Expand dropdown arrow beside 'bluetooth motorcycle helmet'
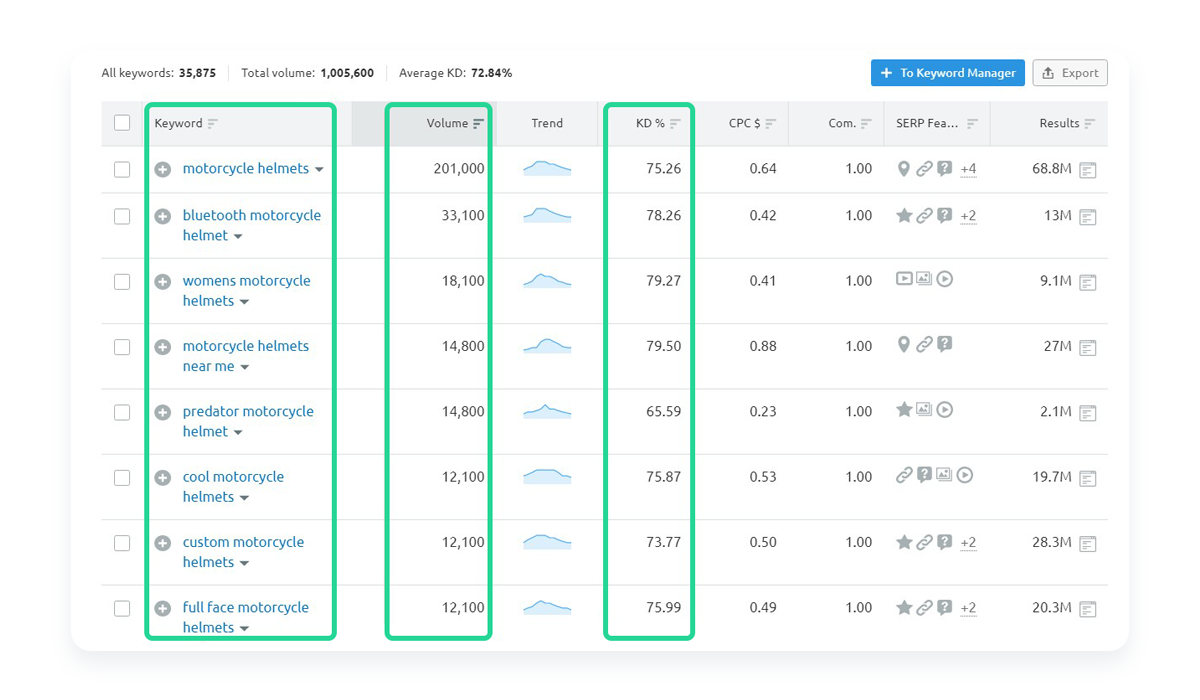Screen dimensions: 1200x700 238,237
